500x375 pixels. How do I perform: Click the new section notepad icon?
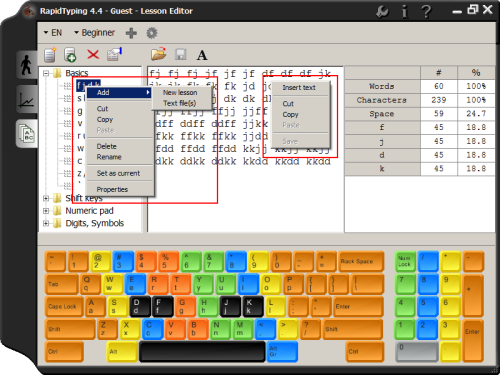(x=50, y=55)
